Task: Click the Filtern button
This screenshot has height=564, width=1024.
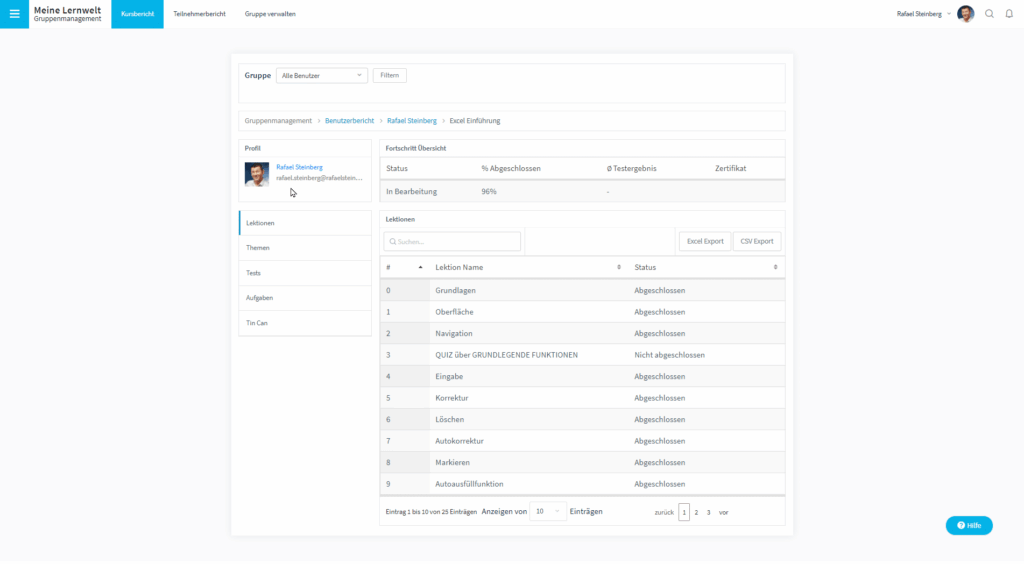Action: tap(389, 75)
